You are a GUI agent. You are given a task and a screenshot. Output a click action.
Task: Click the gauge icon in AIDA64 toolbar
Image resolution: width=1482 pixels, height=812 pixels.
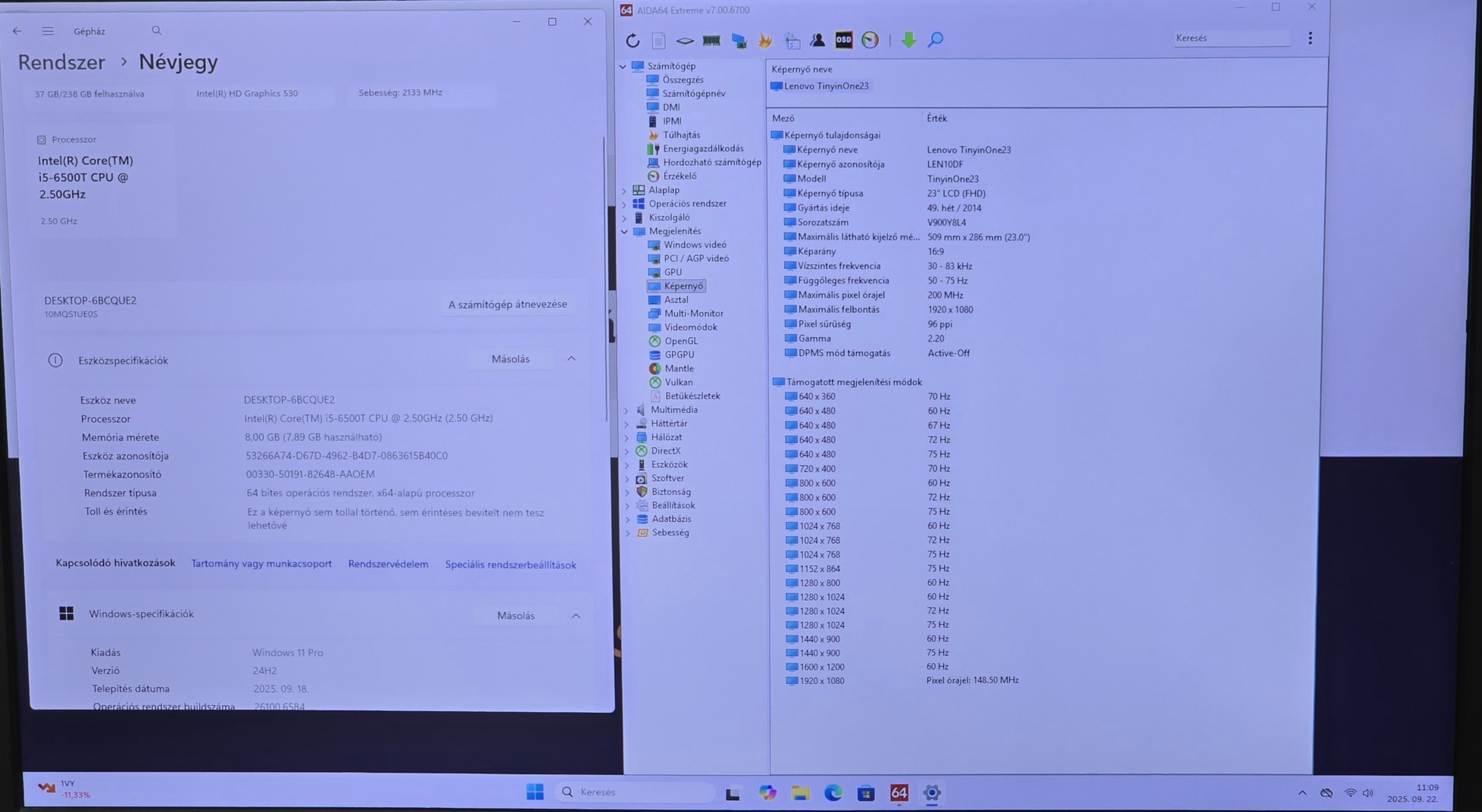pyautogui.click(x=870, y=40)
